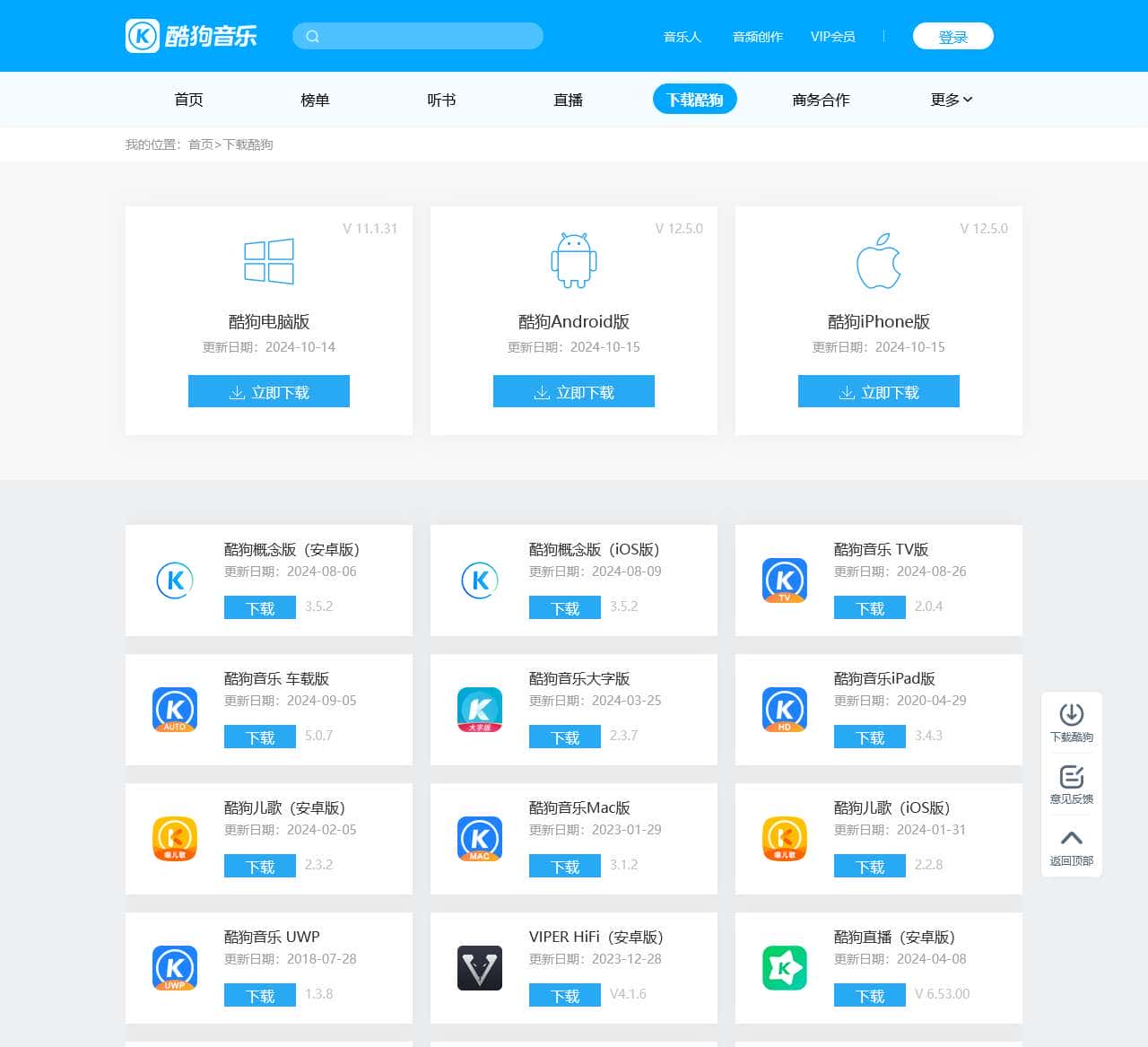
Task: Open the 音乐人 header link
Action: click(683, 37)
